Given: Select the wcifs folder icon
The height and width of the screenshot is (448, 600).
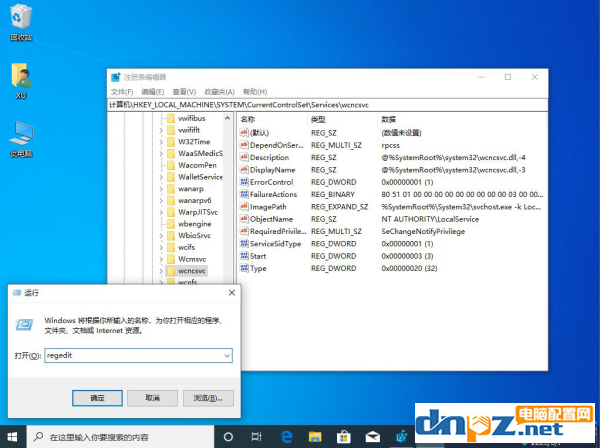Looking at the screenshot, I should click(171, 247).
